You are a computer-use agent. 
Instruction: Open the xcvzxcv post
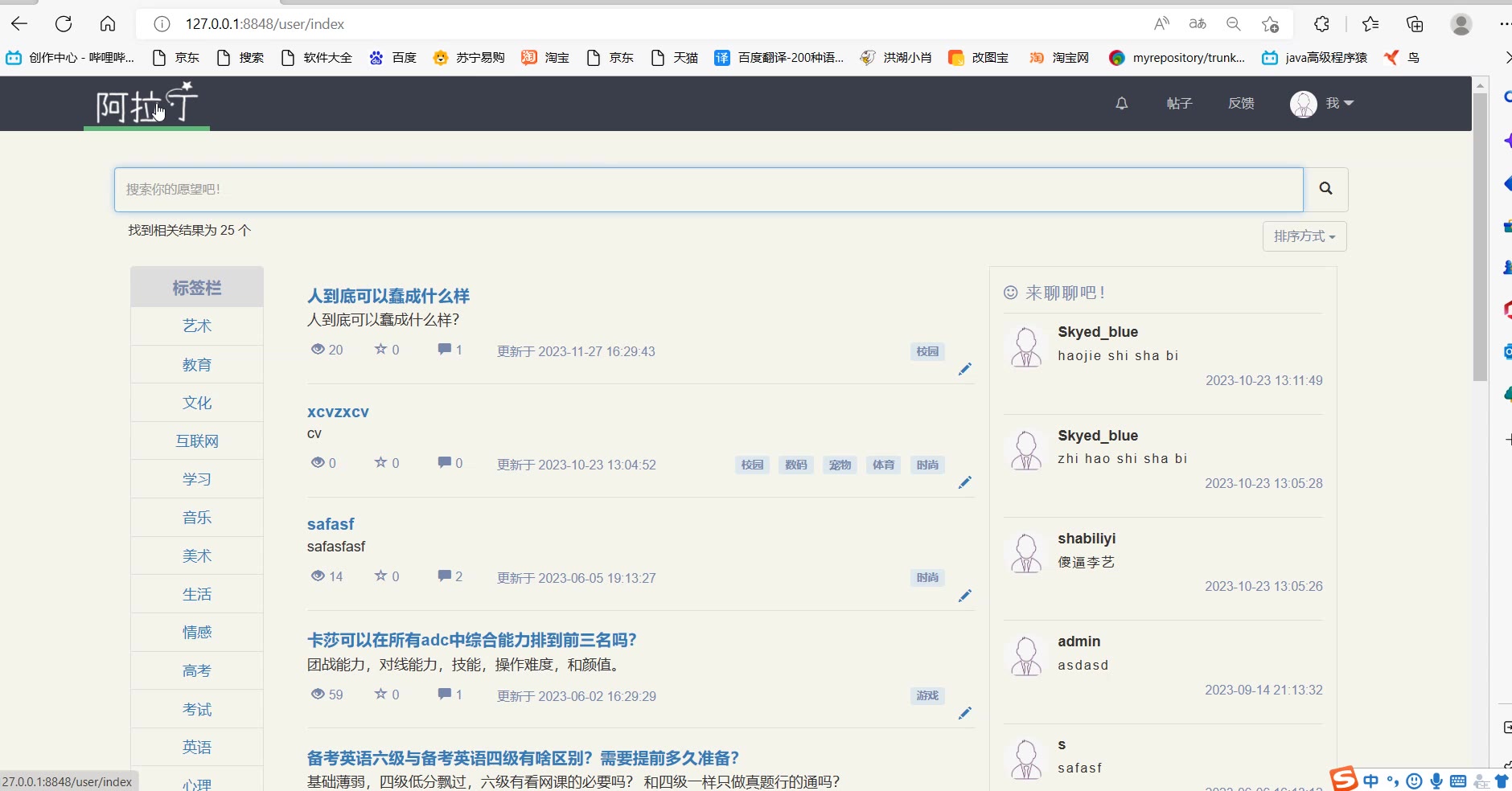[x=338, y=412]
